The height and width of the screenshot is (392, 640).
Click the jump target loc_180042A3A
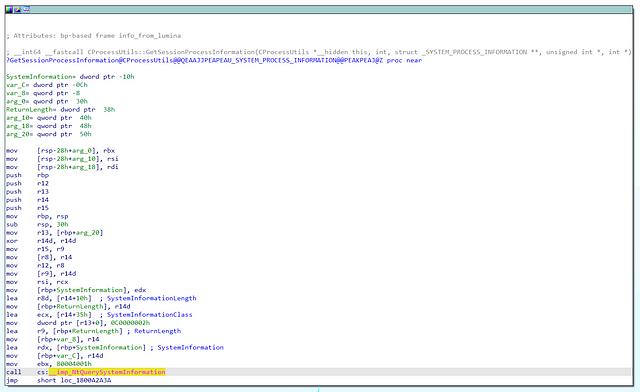[85, 380]
